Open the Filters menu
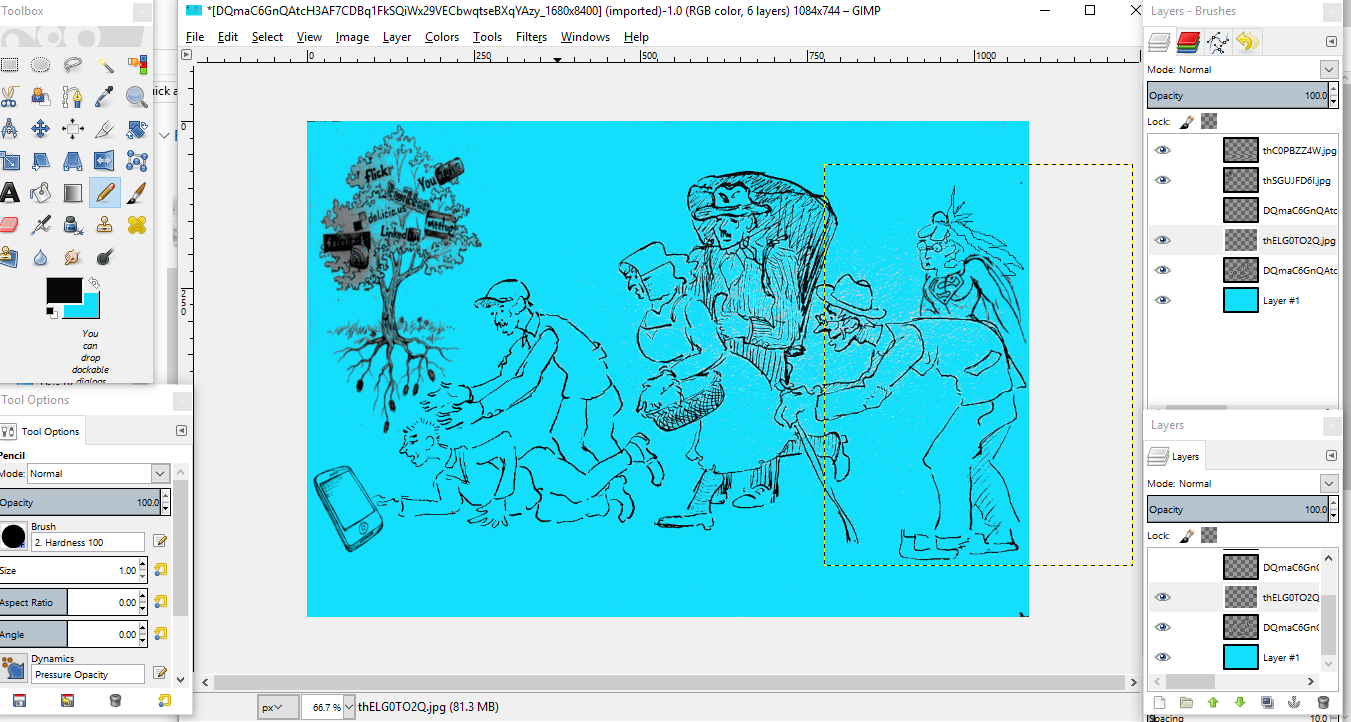 click(x=531, y=37)
